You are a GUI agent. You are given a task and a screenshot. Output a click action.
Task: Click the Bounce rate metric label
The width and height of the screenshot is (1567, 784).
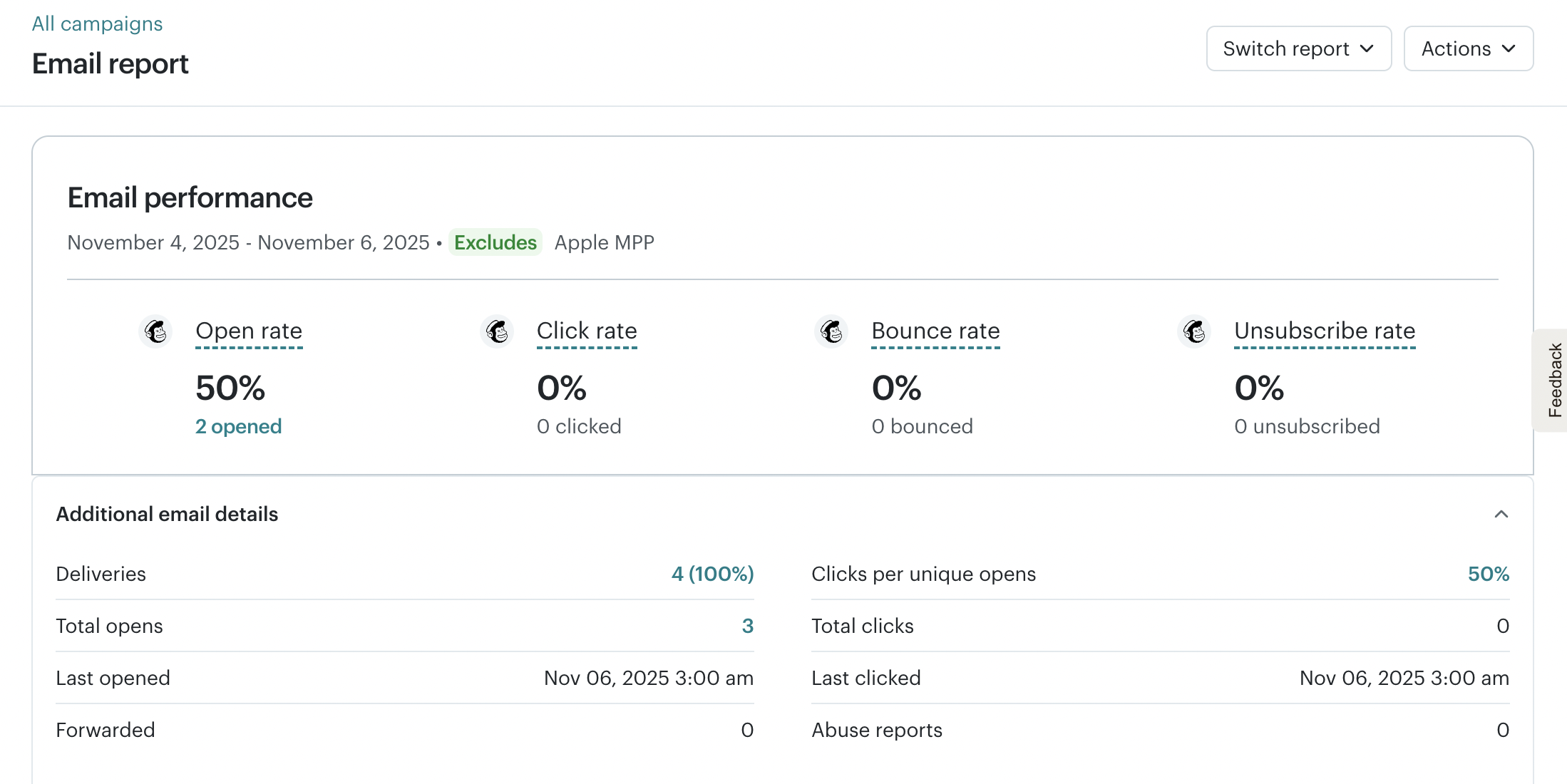(935, 331)
